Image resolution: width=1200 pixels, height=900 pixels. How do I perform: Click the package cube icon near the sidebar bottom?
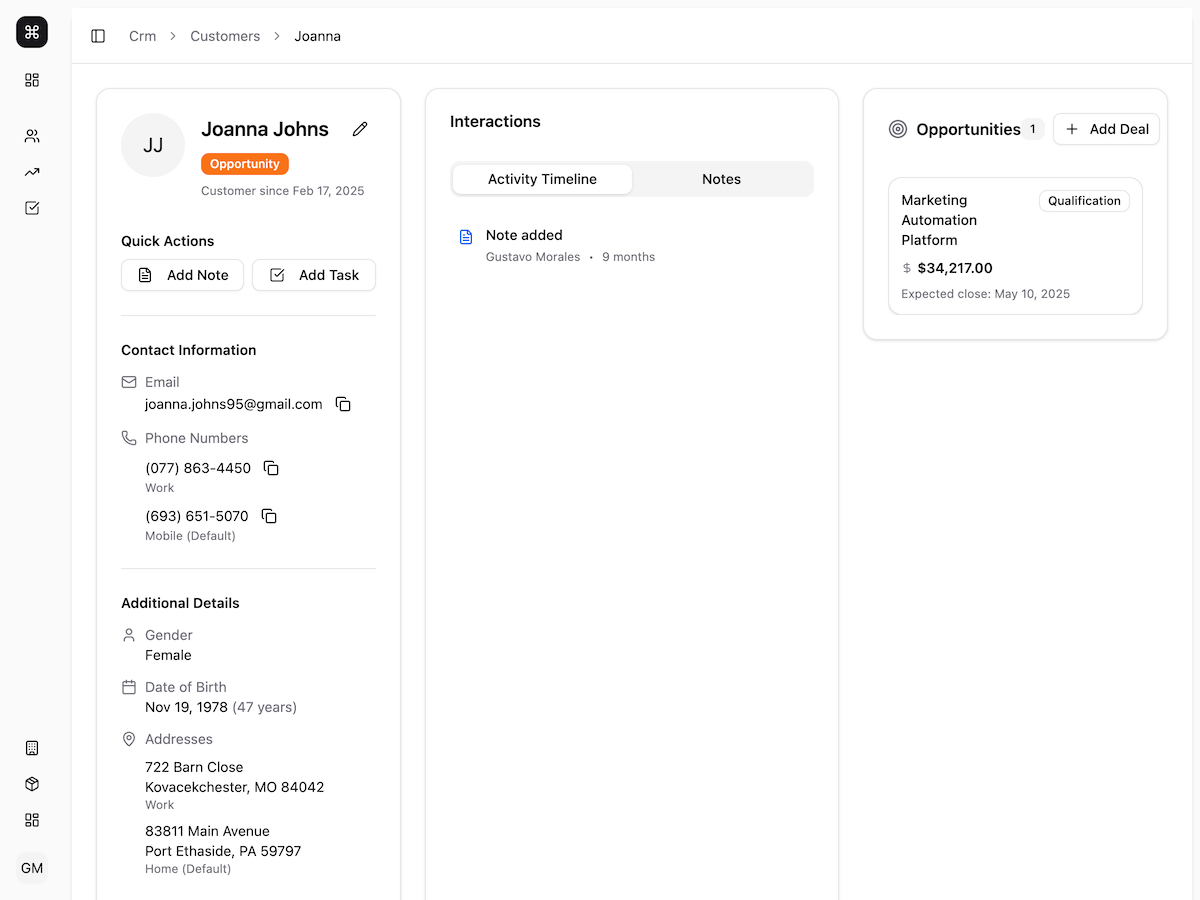point(31,784)
